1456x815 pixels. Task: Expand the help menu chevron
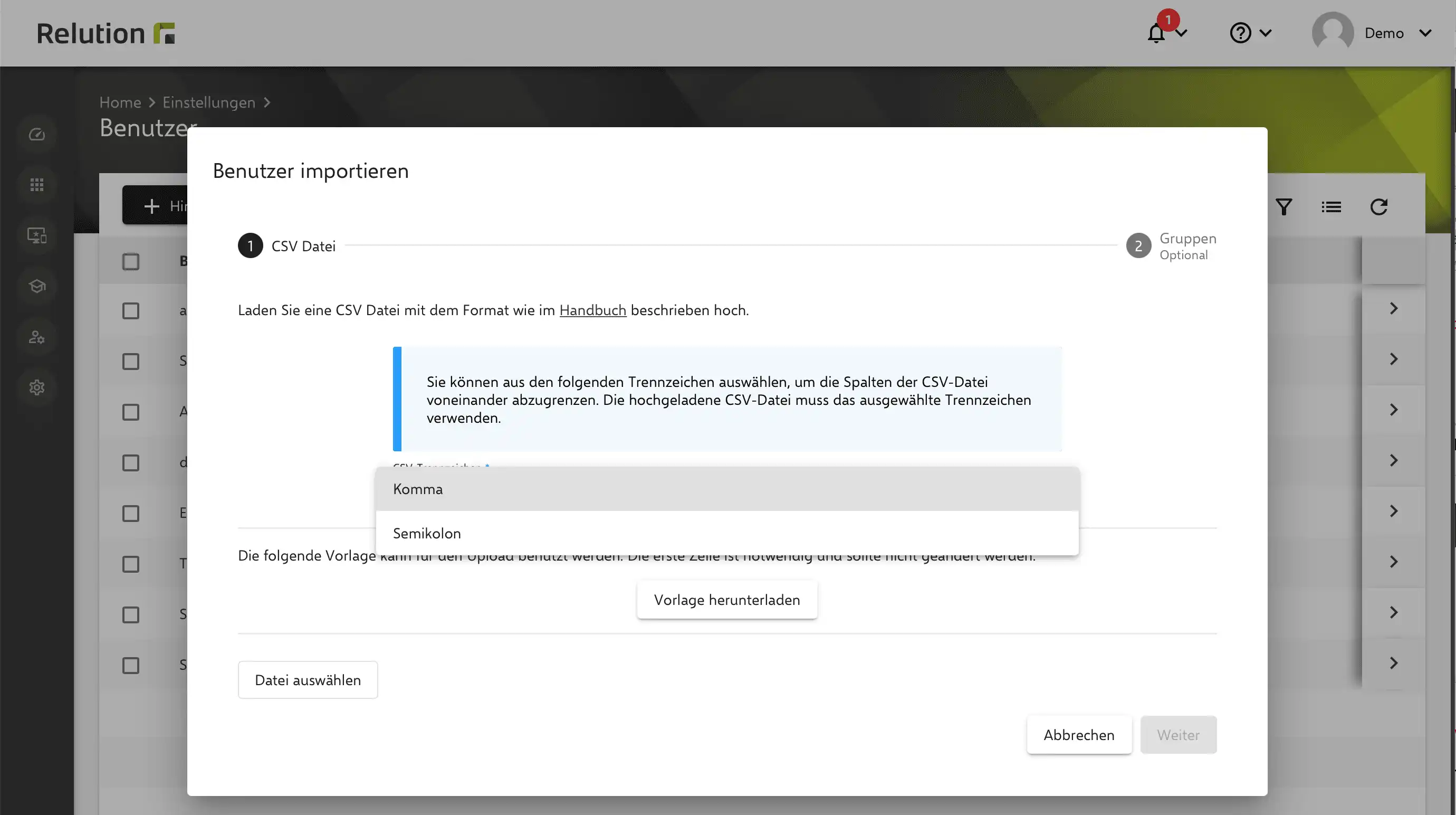click(x=1266, y=33)
